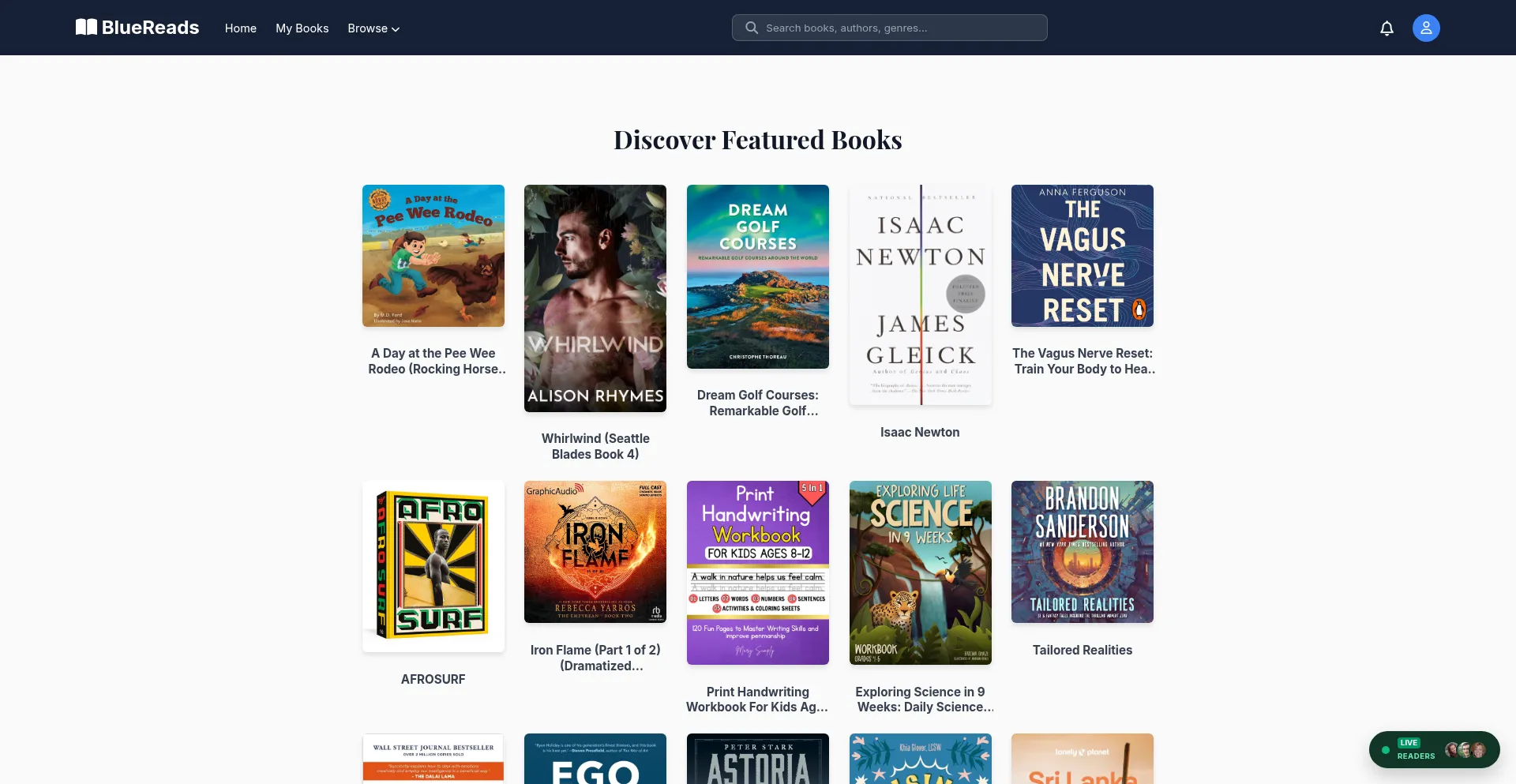Image resolution: width=1516 pixels, height=784 pixels.
Task: Open the Astoria book cover
Action: tap(758, 759)
